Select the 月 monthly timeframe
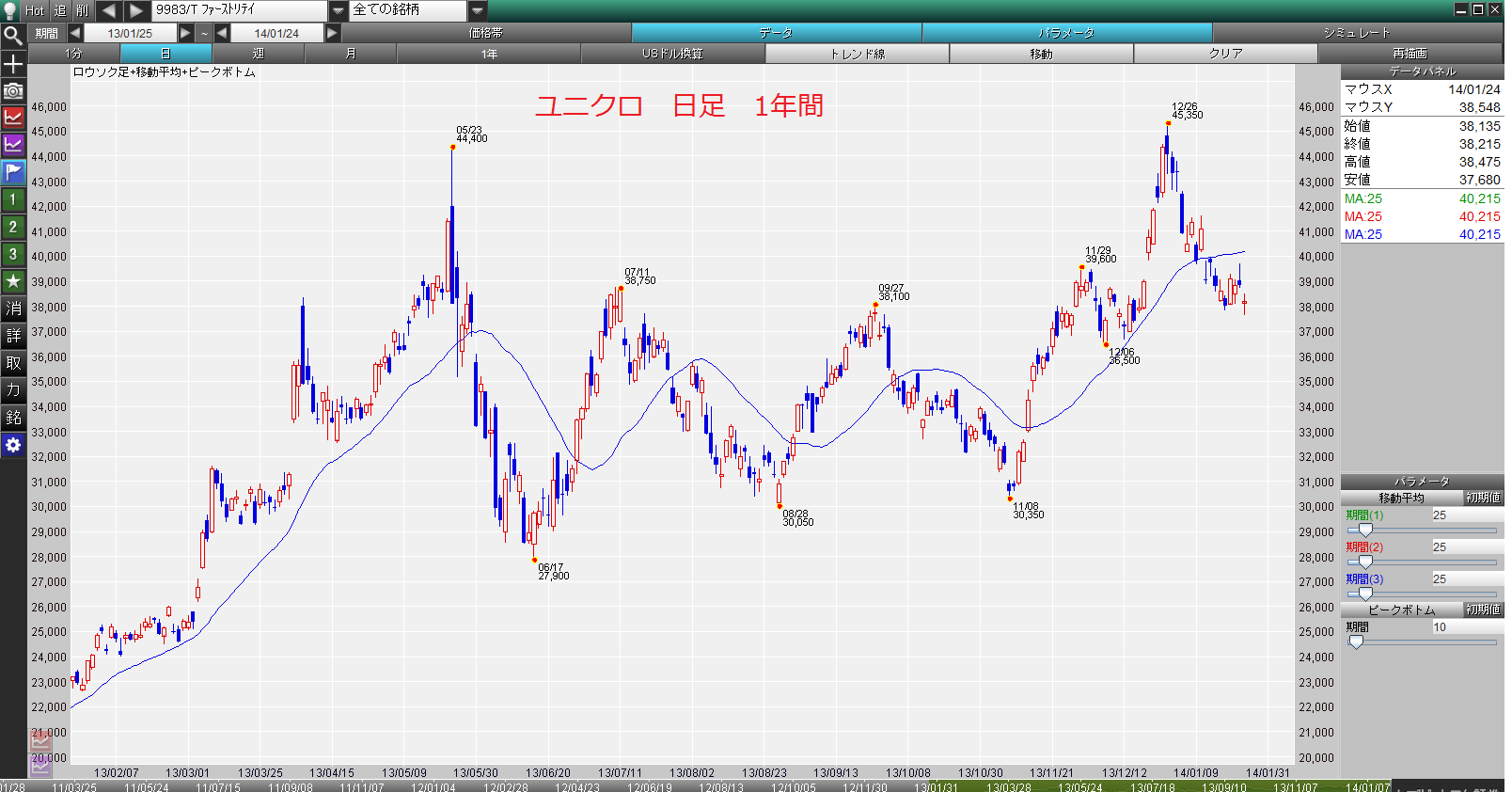This screenshot has height=792, width=1512. pyautogui.click(x=351, y=54)
